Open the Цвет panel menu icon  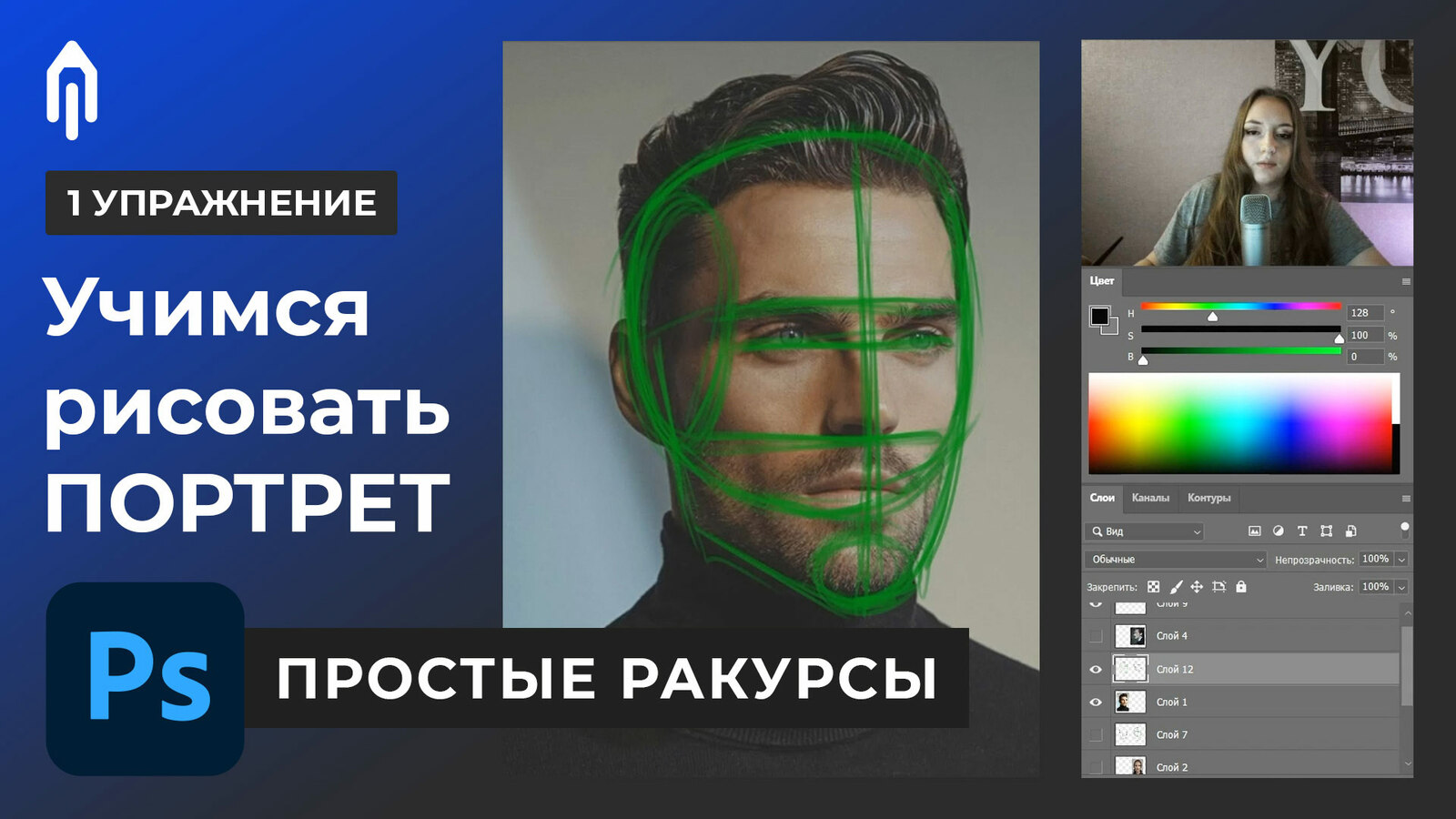(1406, 281)
